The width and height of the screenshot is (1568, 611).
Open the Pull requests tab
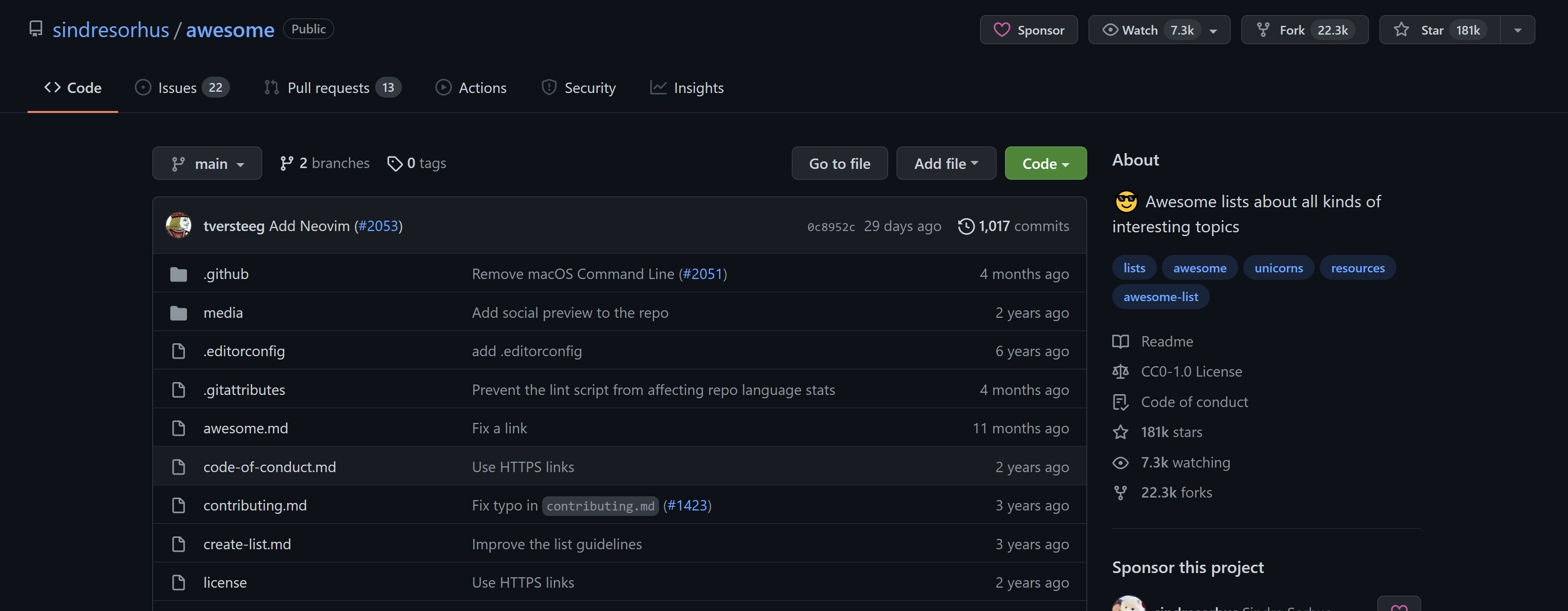point(332,88)
